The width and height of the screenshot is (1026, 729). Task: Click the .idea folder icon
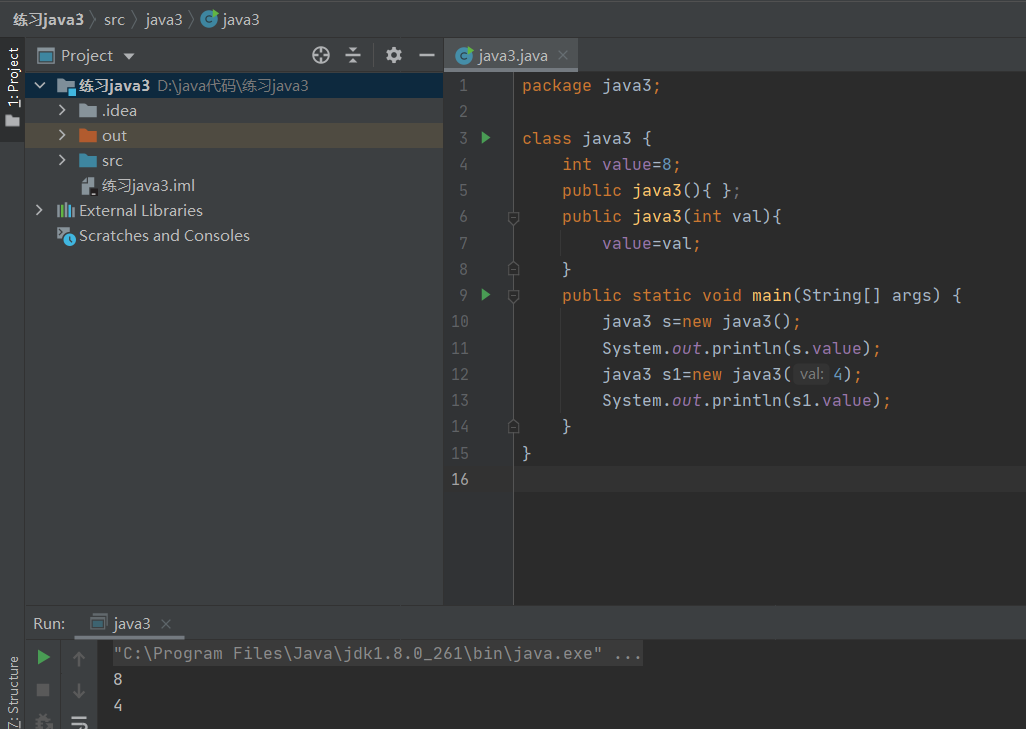click(88, 111)
